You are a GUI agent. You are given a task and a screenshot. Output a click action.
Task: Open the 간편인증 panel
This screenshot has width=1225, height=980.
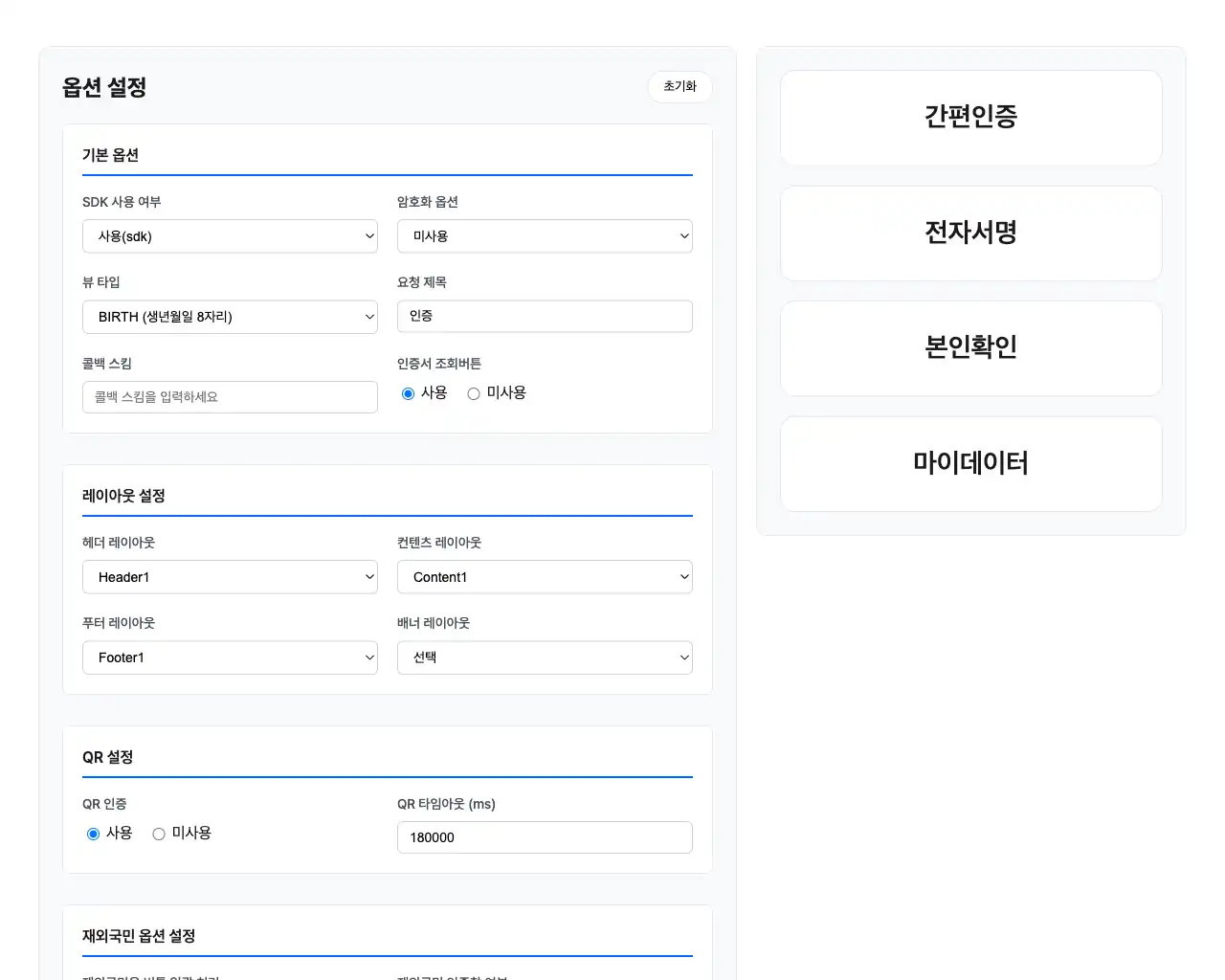tap(970, 118)
